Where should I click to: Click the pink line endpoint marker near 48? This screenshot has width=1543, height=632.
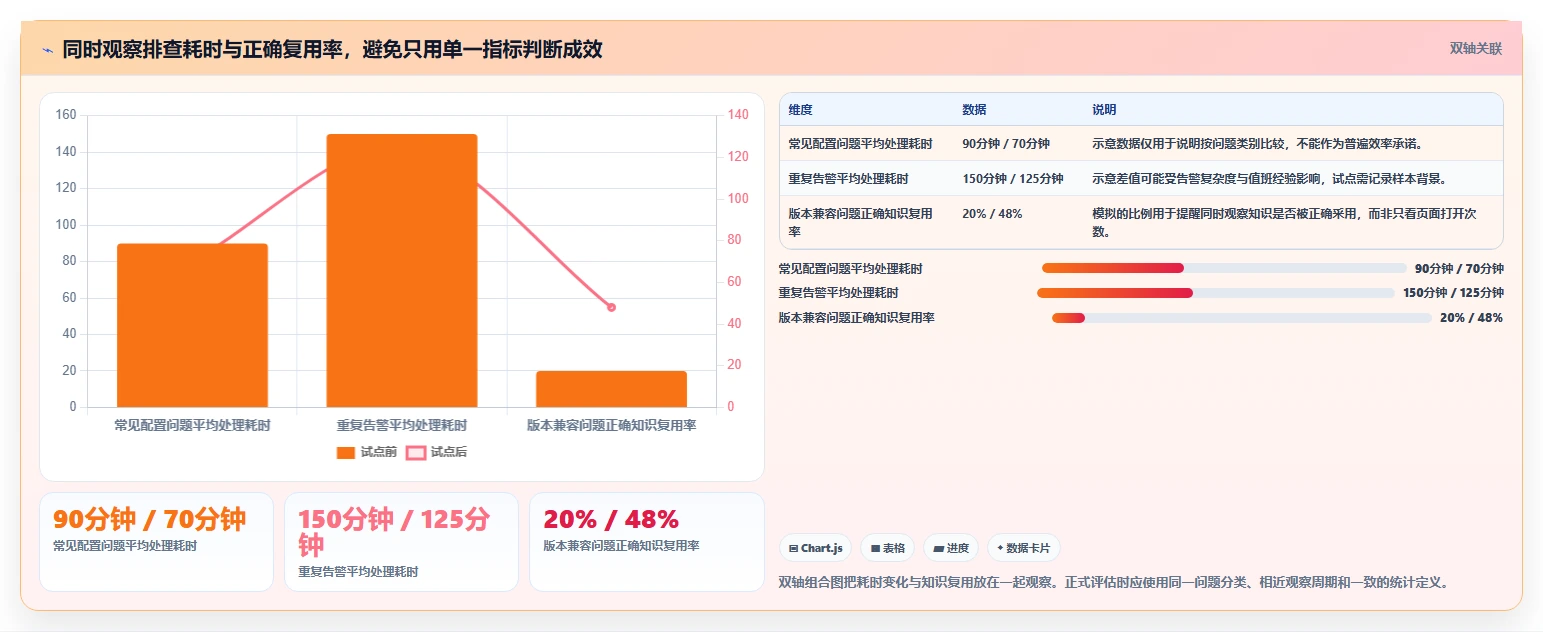[x=611, y=307]
